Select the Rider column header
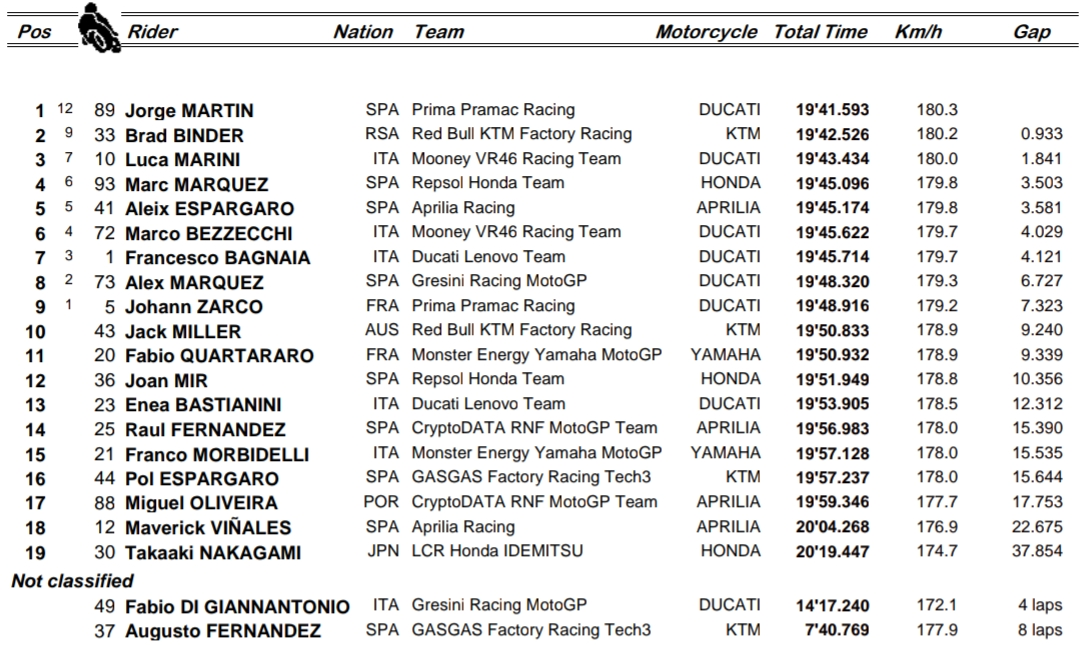This screenshot has height=645, width=1079. tap(152, 32)
